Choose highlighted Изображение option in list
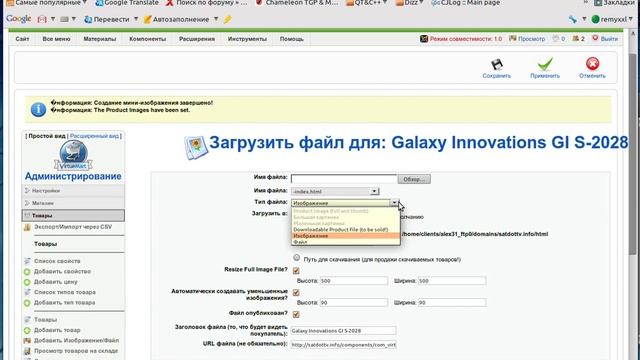The width and height of the screenshot is (640, 360). coord(346,236)
